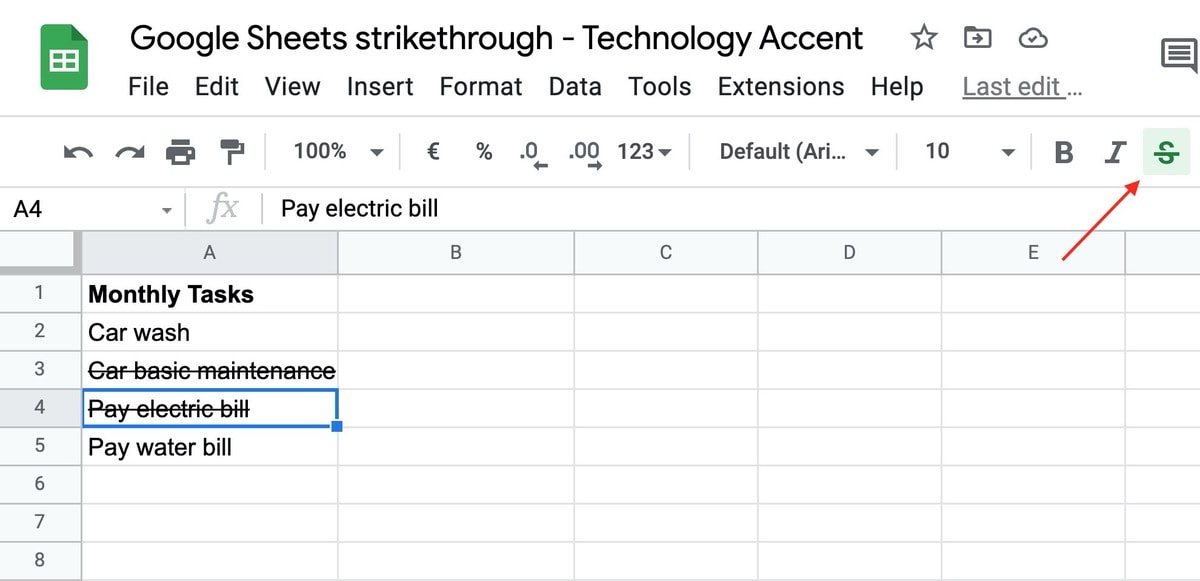This screenshot has width=1200, height=581.
Task: Click the fx function icon
Action: (222, 208)
